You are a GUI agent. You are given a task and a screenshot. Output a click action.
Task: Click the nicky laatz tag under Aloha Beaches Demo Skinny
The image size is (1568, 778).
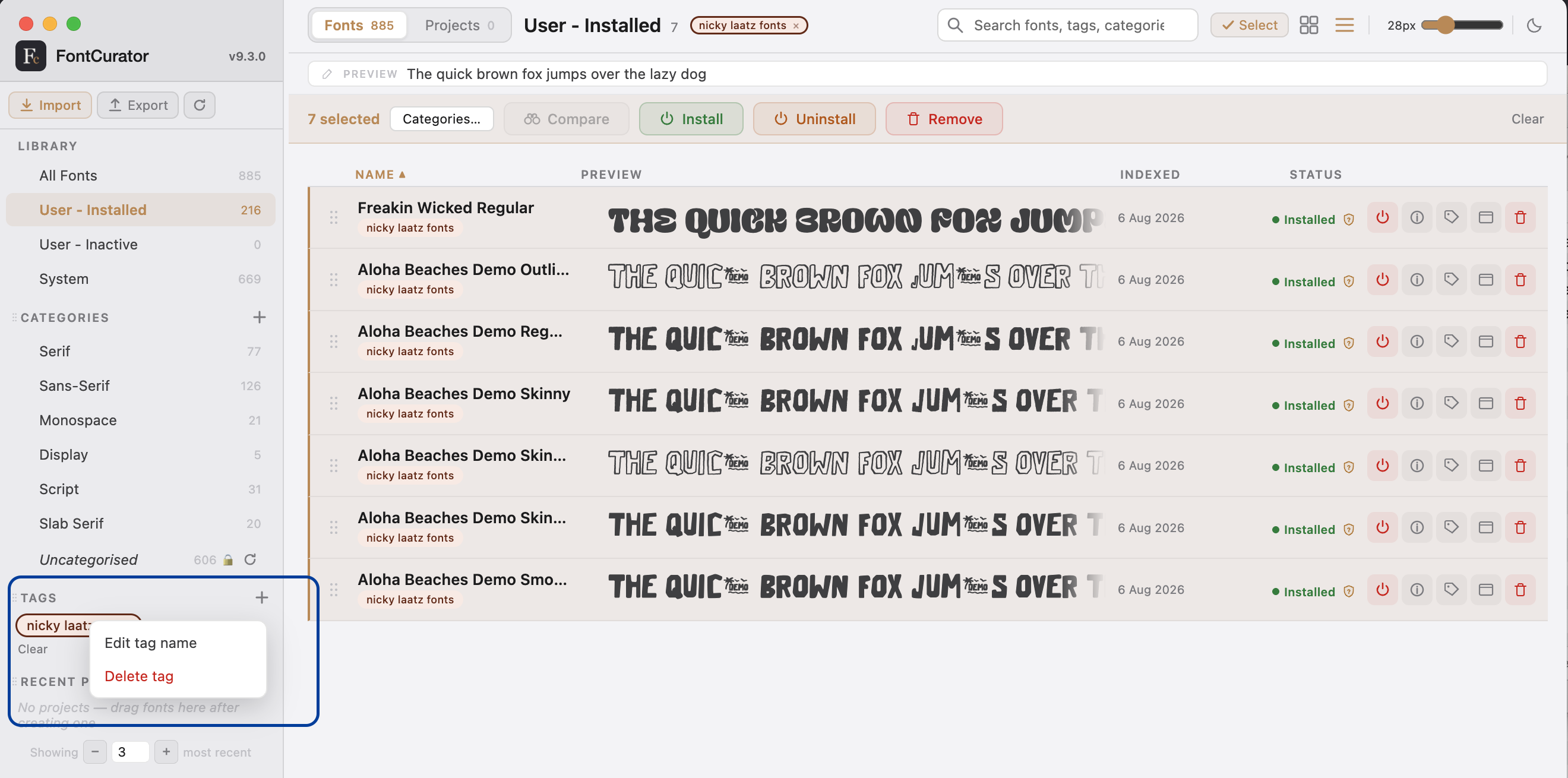410,413
